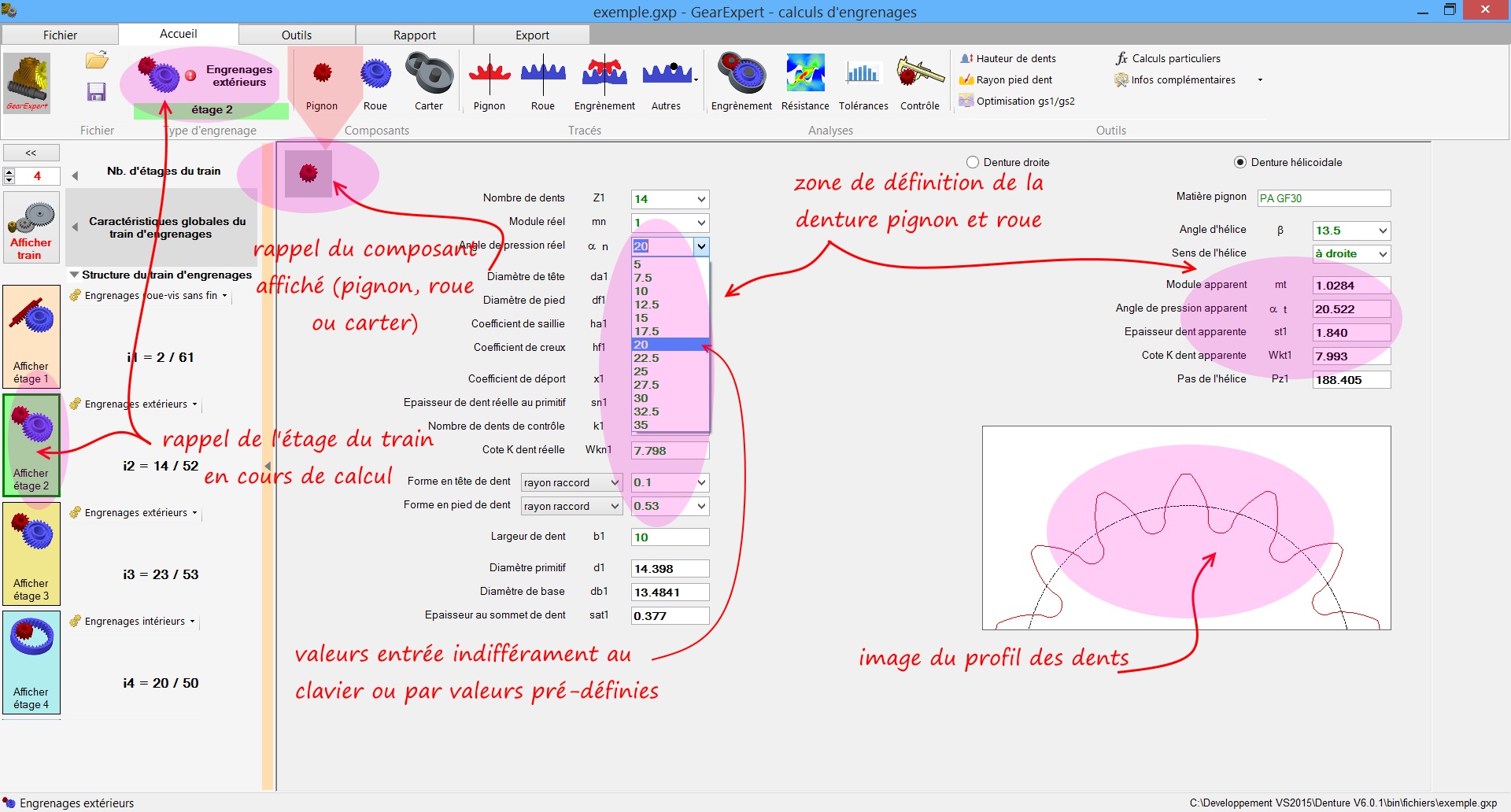Select Denture hélicoïdale radio button
This screenshot has width=1511, height=812.
coord(1240,162)
